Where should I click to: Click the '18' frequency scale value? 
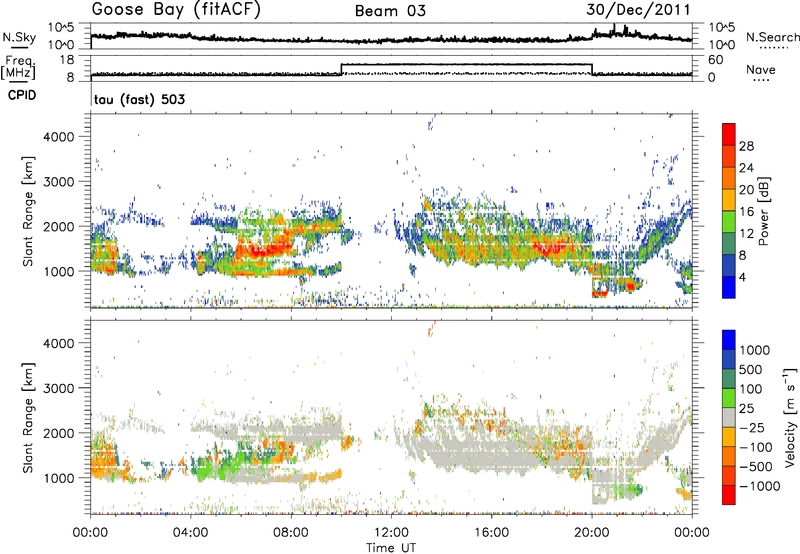[67, 60]
